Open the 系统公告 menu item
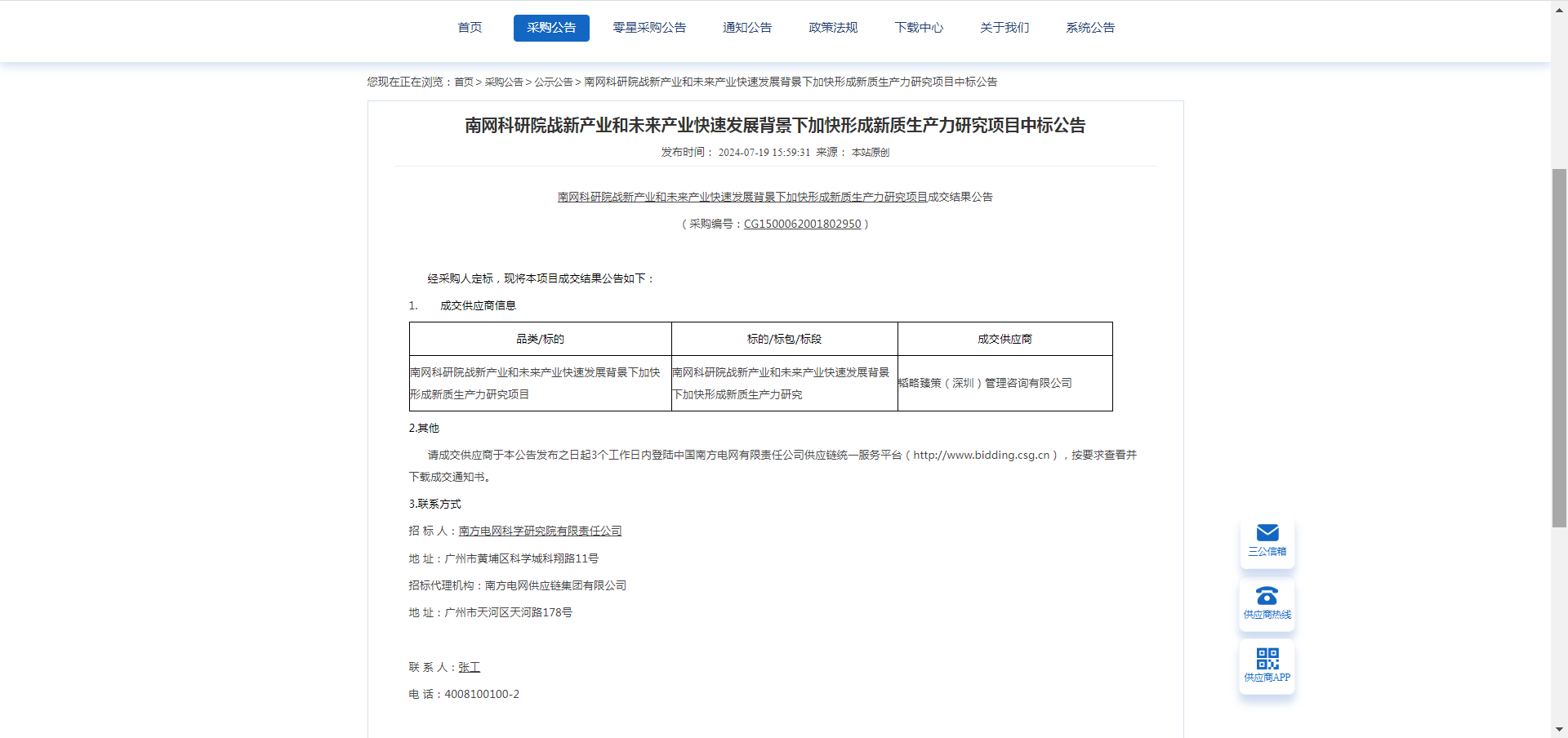The width and height of the screenshot is (1568, 738). [x=1090, y=28]
